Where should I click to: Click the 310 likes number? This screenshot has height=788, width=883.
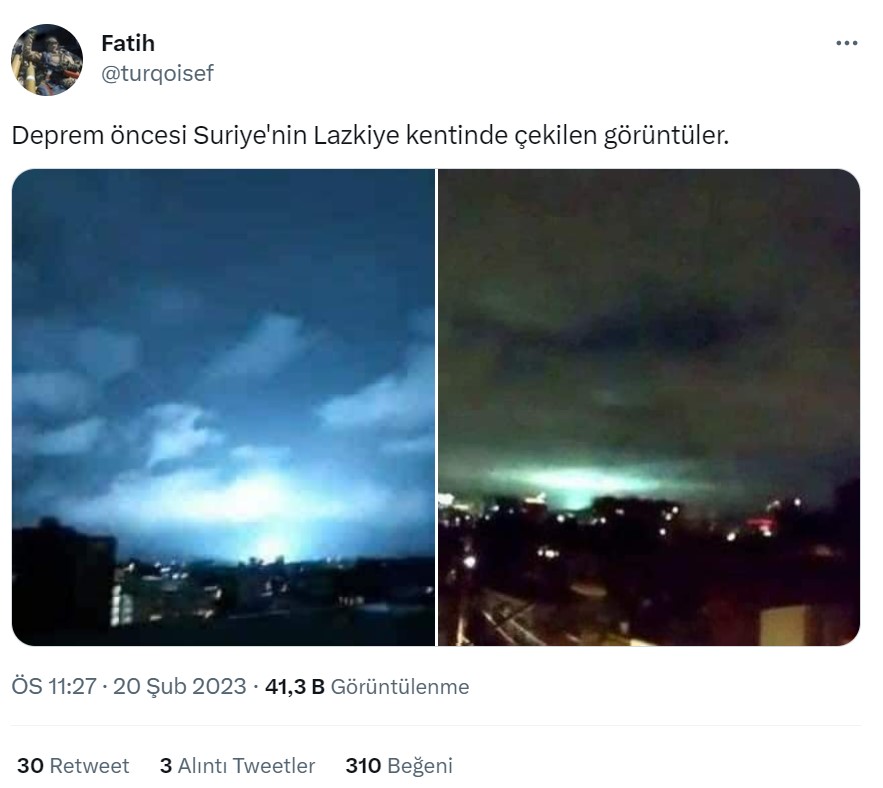[363, 765]
